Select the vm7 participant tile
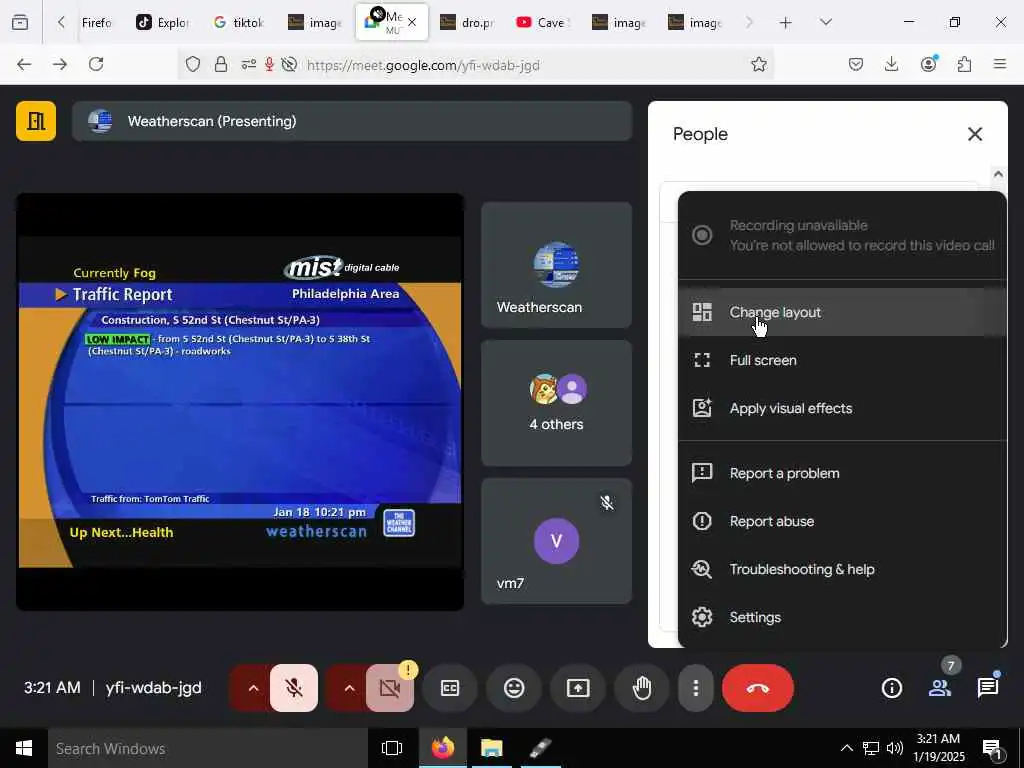 556,541
